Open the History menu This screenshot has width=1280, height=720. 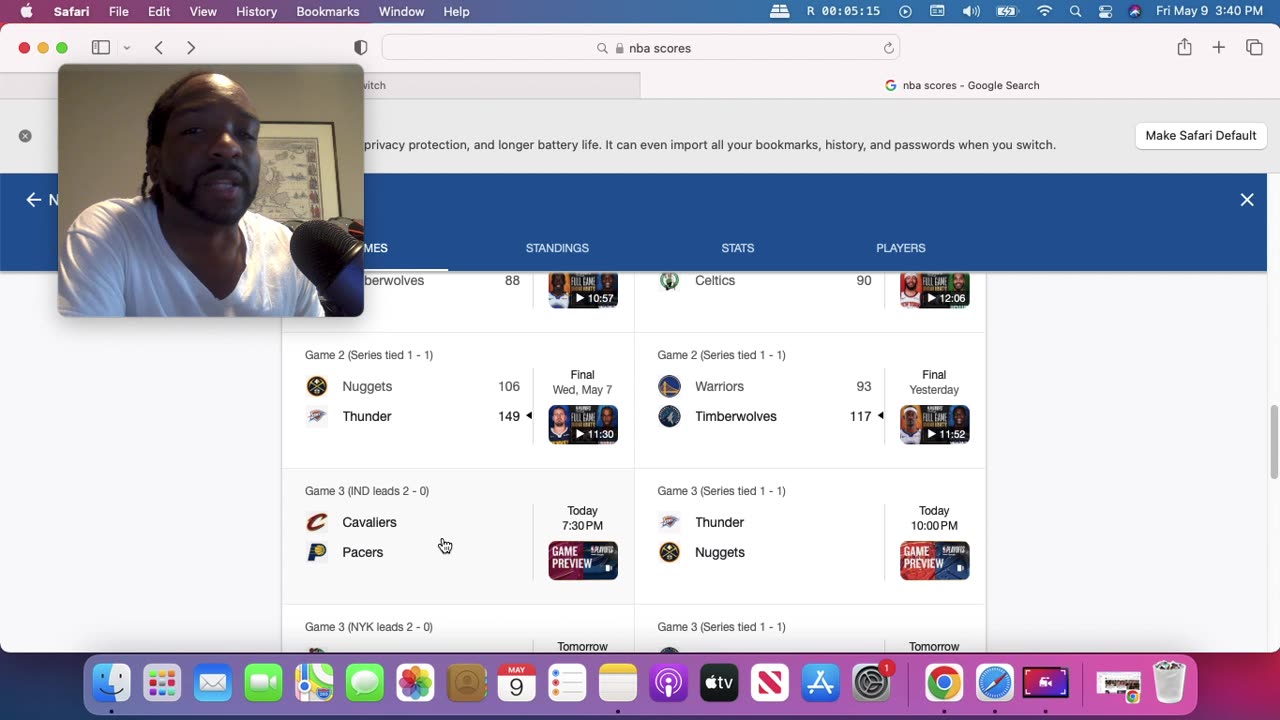tap(256, 11)
